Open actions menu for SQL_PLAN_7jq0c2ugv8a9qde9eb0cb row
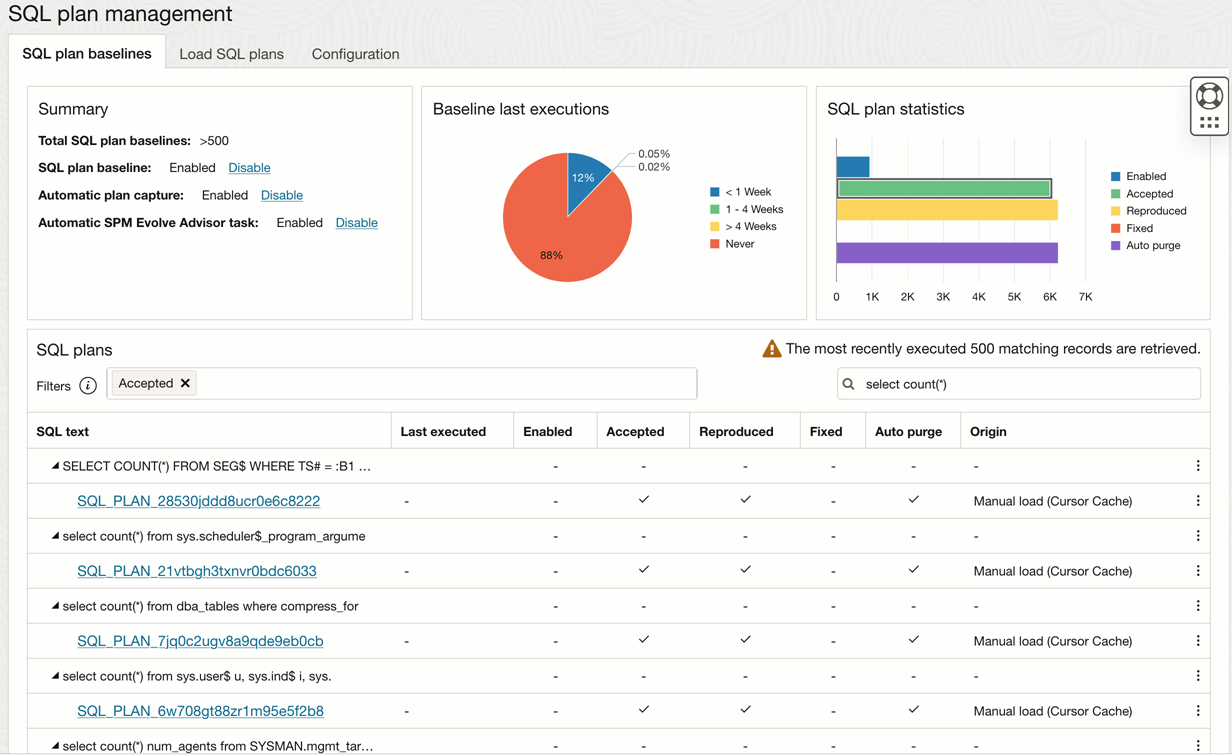Viewport: 1232px width, 755px height. coord(1198,641)
